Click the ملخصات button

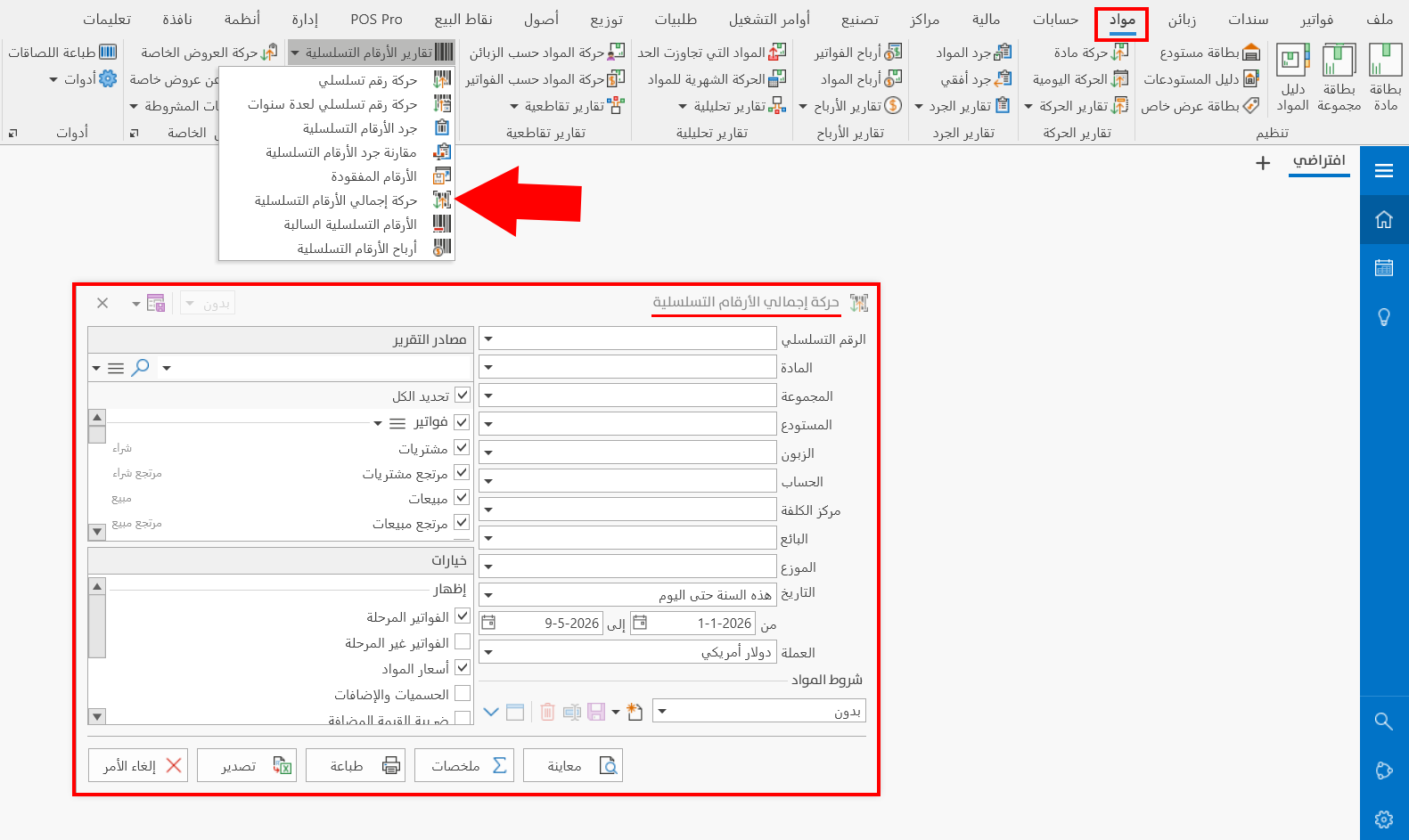click(x=464, y=765)
